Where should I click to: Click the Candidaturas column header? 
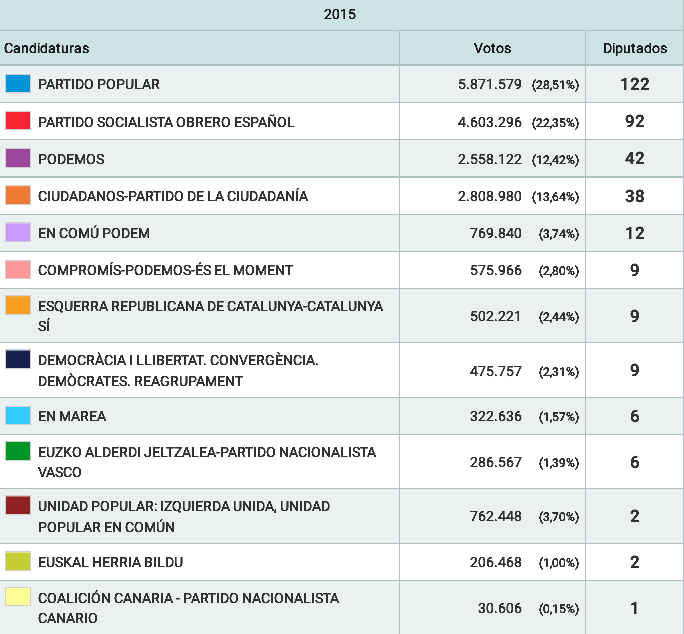[47, 48]
